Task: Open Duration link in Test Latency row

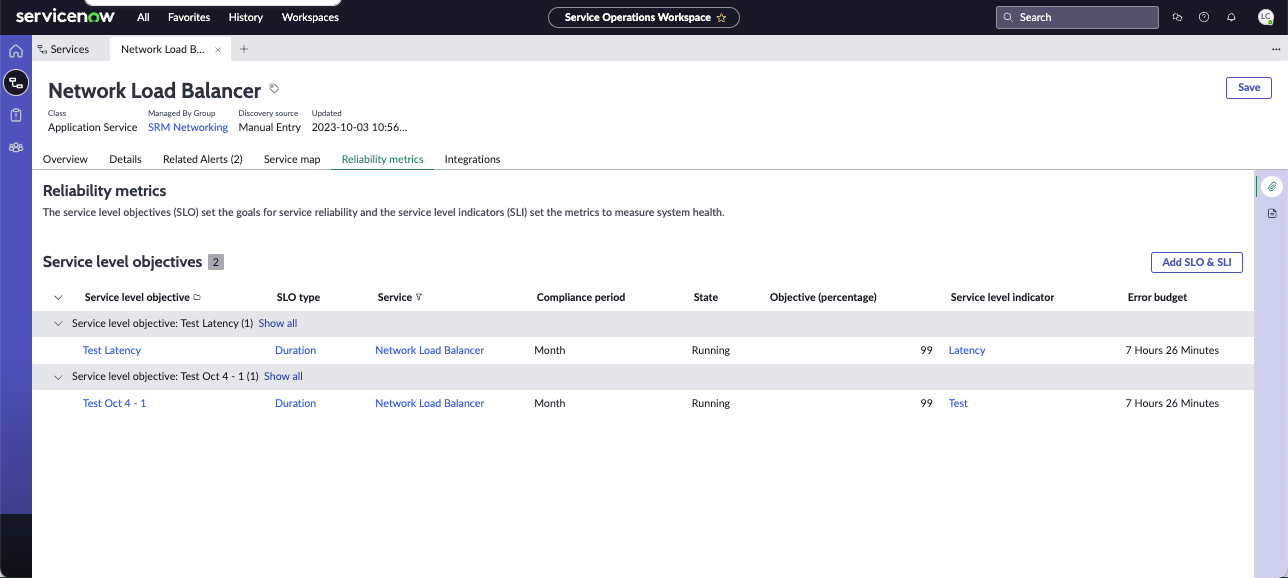Action: click(295, 350)
